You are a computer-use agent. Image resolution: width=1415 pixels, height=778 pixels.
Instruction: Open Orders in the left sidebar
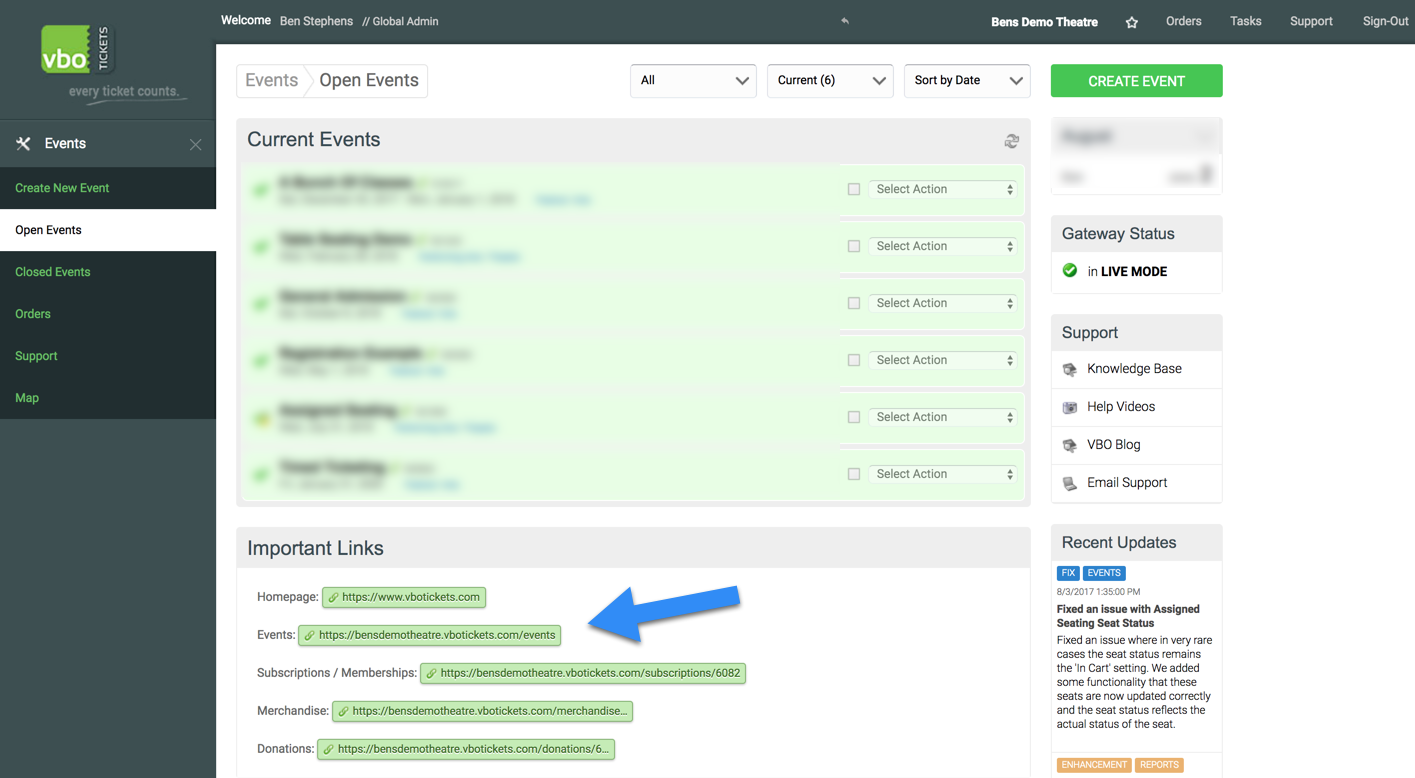point(108,314)
